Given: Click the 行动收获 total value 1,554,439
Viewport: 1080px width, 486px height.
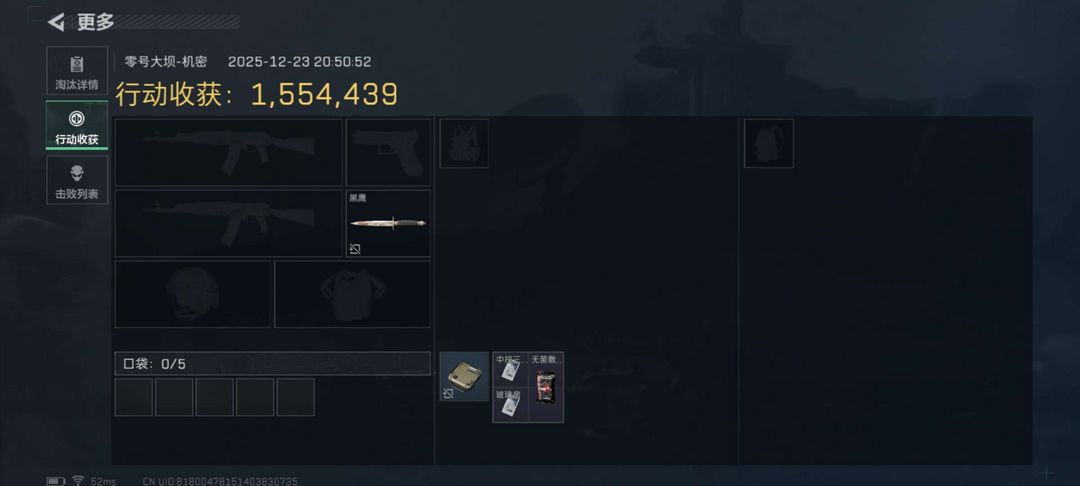Looking at the screenshot, I should click(x=324, y=94).
